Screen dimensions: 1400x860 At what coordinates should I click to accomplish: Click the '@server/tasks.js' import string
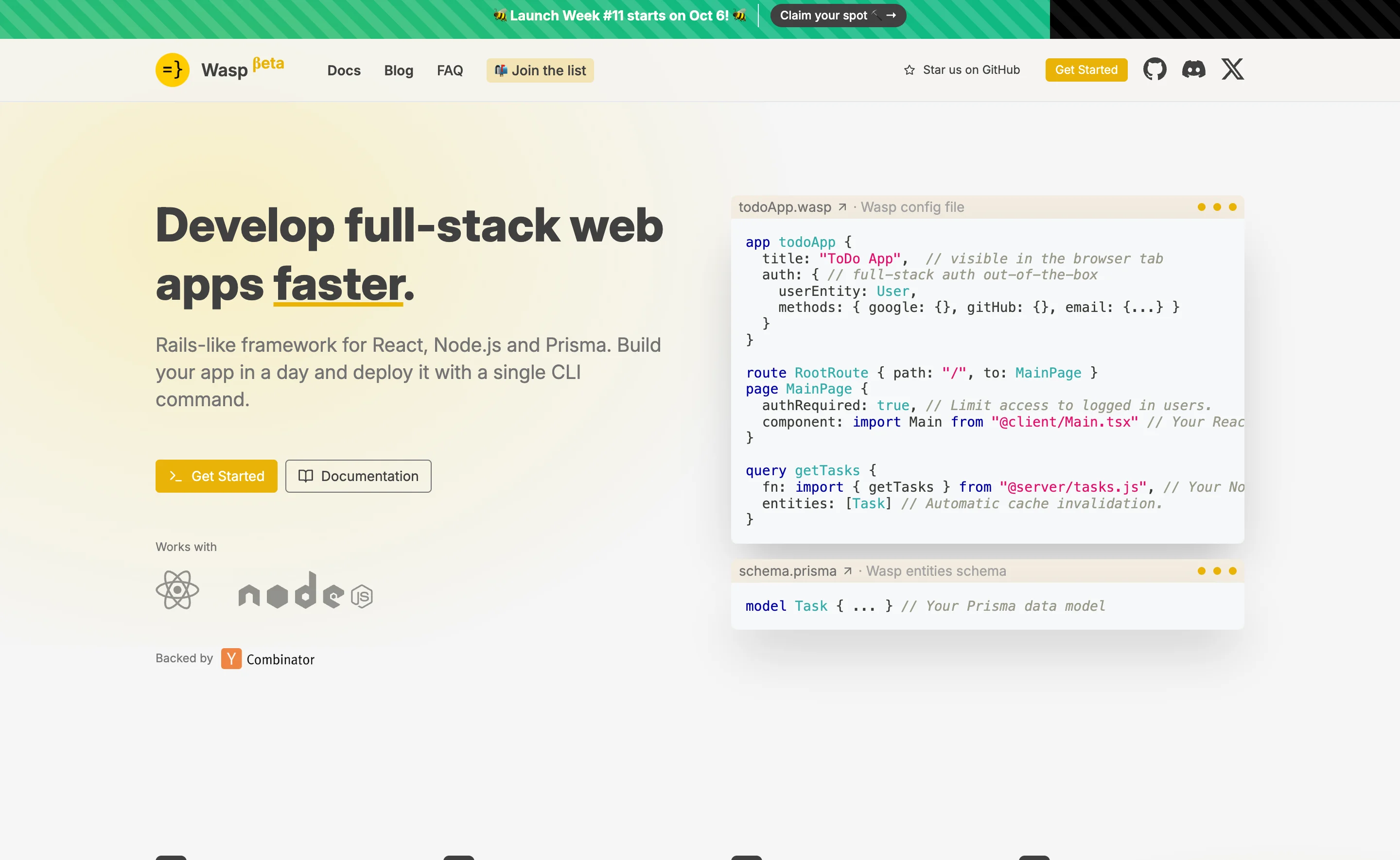click(1073, 487)
